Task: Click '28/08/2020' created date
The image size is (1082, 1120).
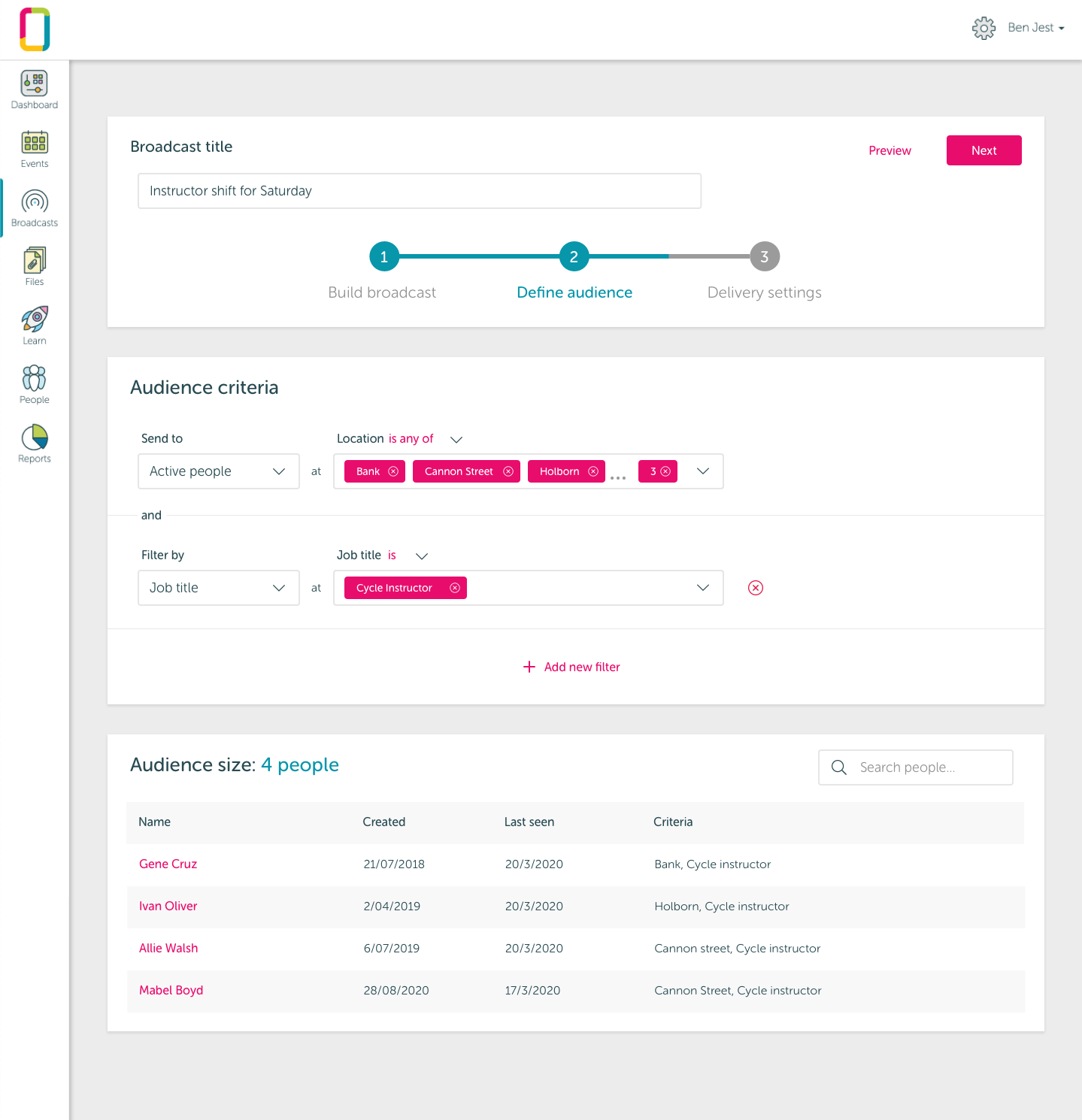Action: click(x=396, y=991)
